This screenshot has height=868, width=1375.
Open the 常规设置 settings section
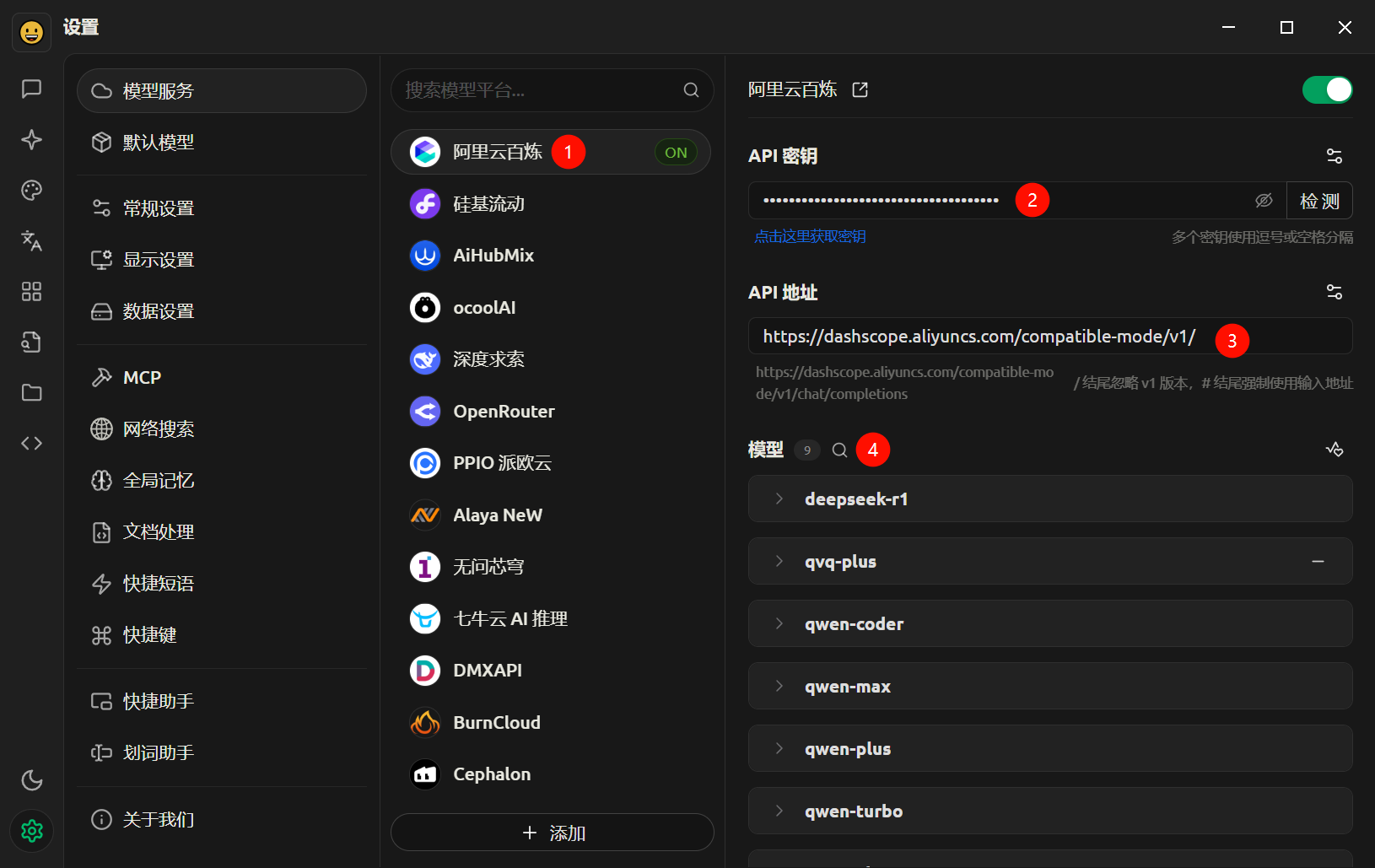point(222,208)
